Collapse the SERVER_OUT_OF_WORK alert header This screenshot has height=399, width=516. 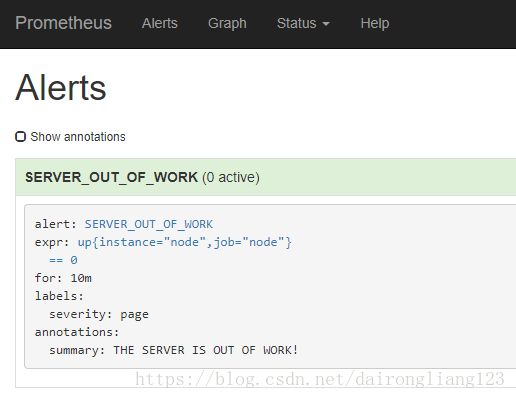point(265,177)
